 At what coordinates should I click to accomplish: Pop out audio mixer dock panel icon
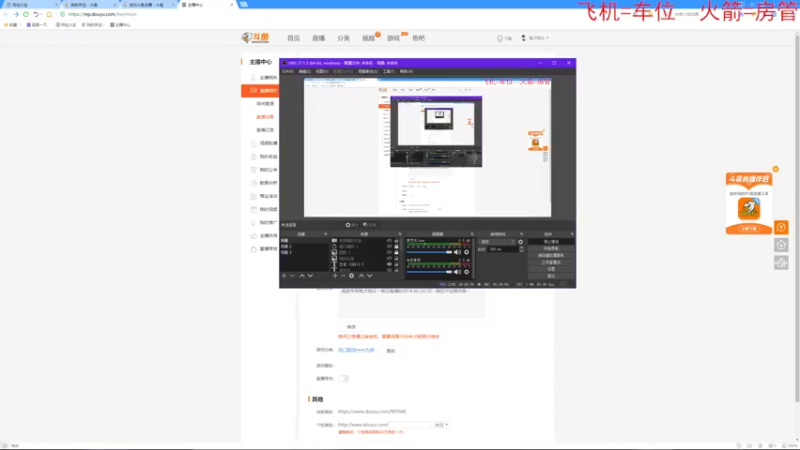tap(472, 234)
